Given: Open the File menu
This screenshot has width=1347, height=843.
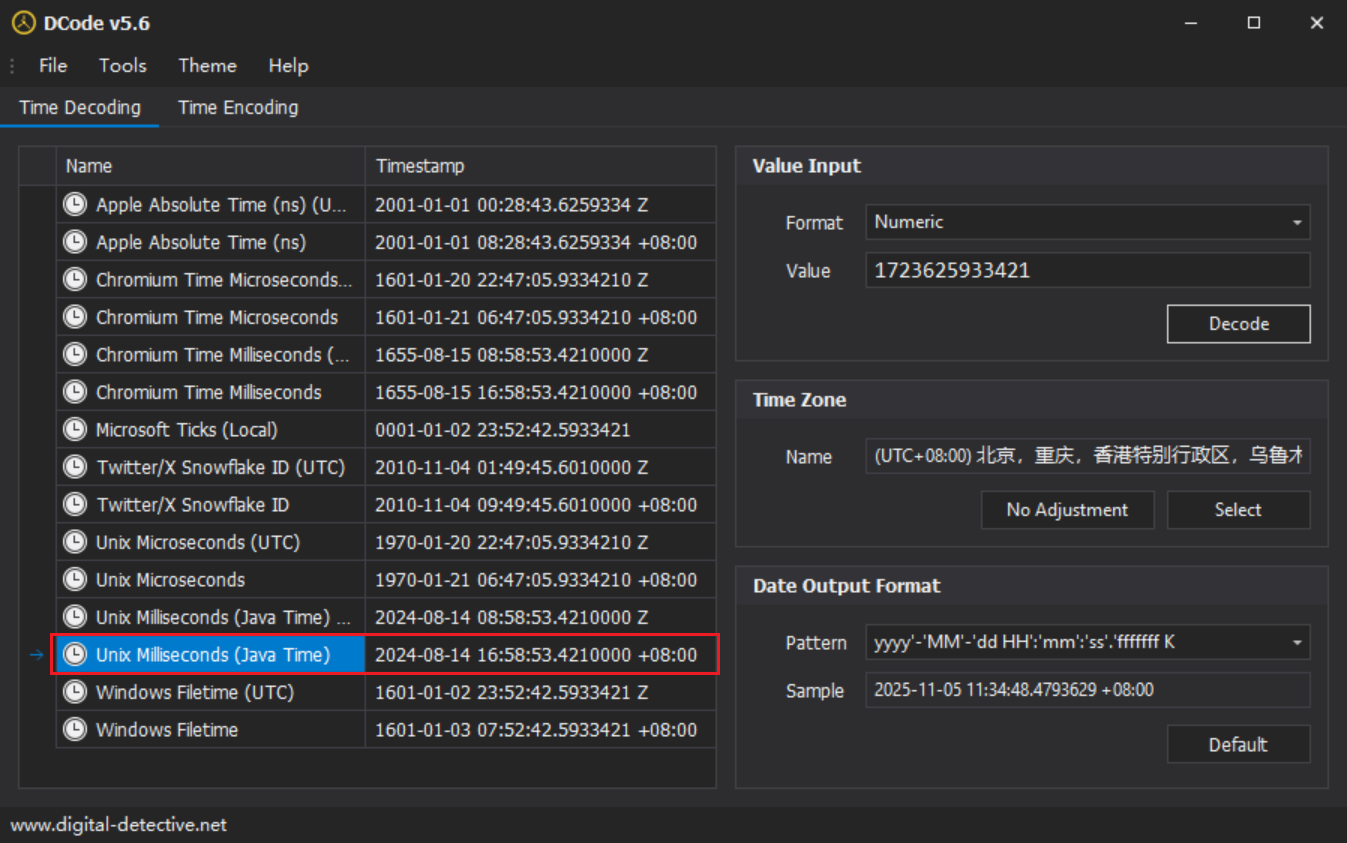Looking at the screenshot, I should (53, 66).
